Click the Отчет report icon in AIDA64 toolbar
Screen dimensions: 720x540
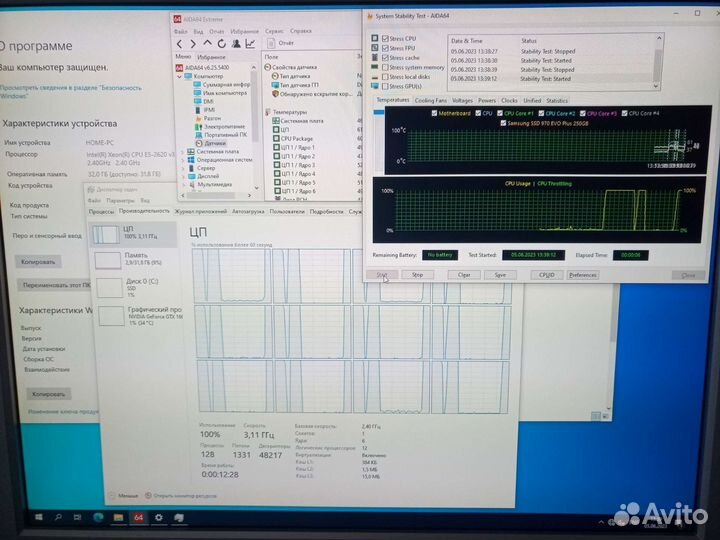(x=271, y=43)
